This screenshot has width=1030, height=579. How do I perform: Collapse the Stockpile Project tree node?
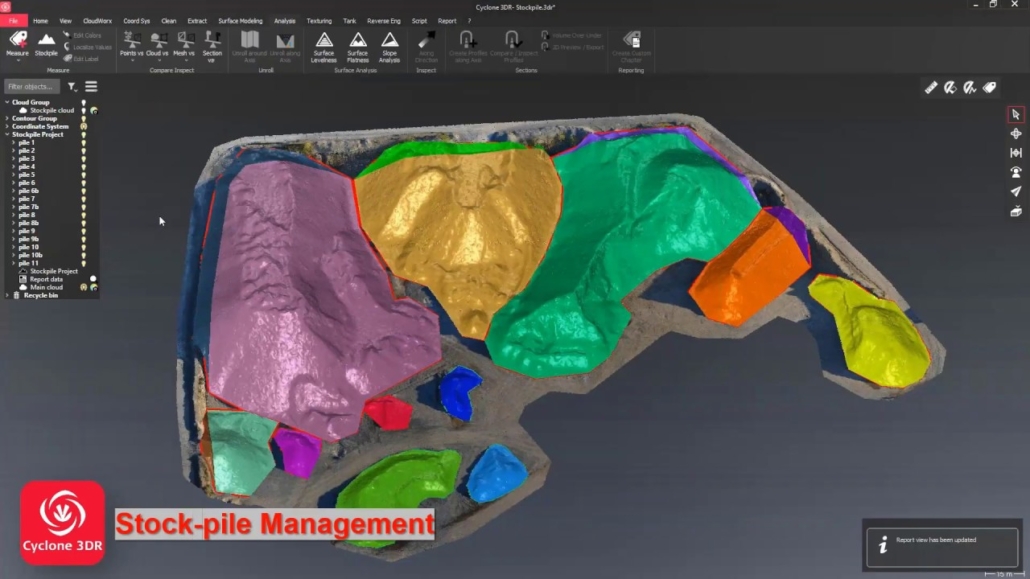click(7, 134)
